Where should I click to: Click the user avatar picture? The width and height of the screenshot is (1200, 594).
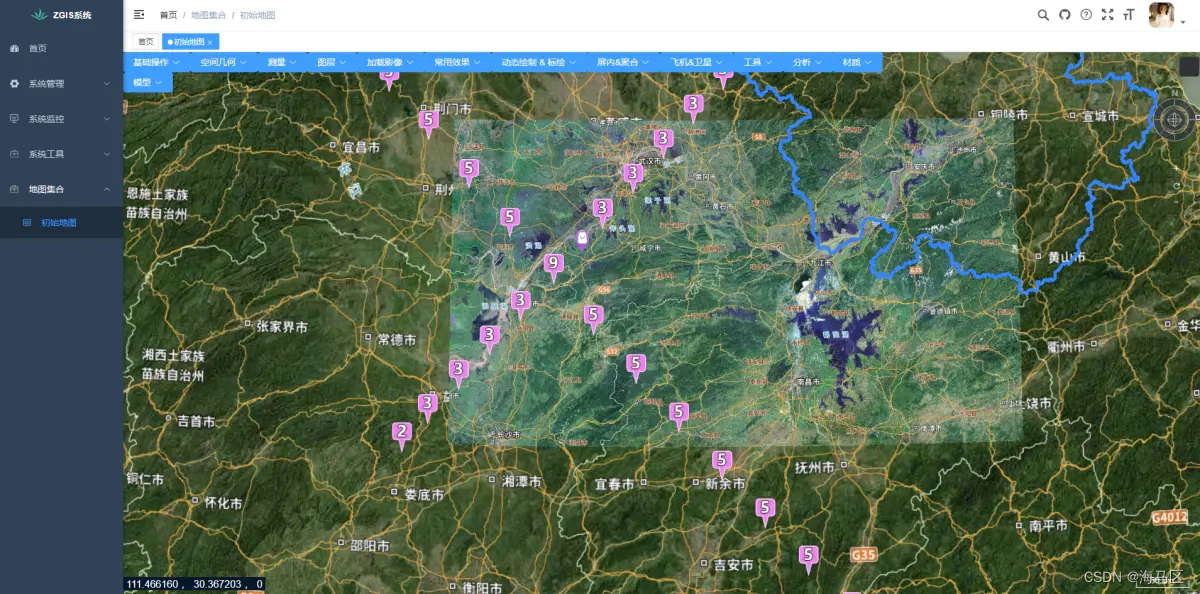(1161, 15)
